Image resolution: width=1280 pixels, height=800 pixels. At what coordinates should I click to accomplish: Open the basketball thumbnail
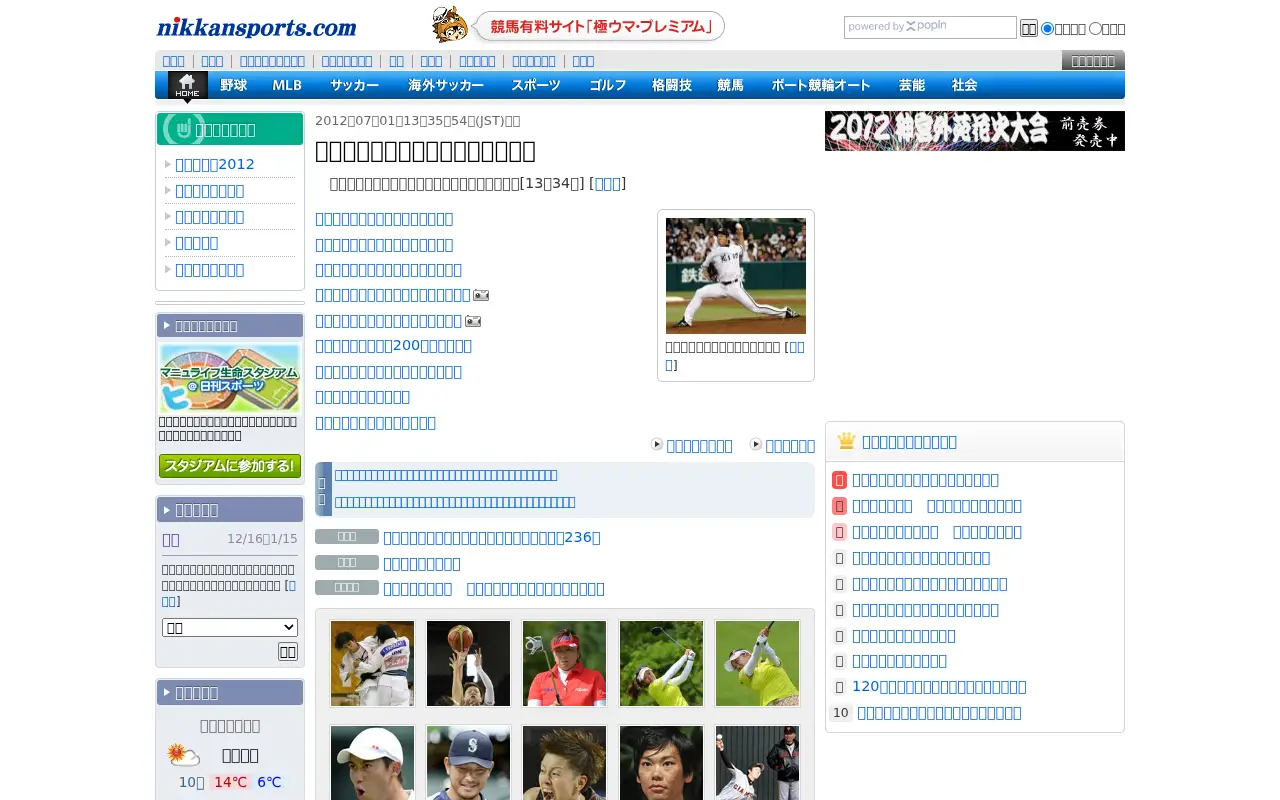click(468, 663)
